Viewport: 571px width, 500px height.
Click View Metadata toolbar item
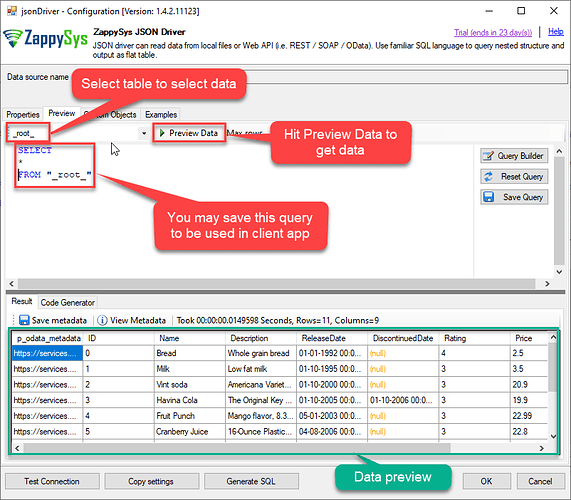pos(131,320)
